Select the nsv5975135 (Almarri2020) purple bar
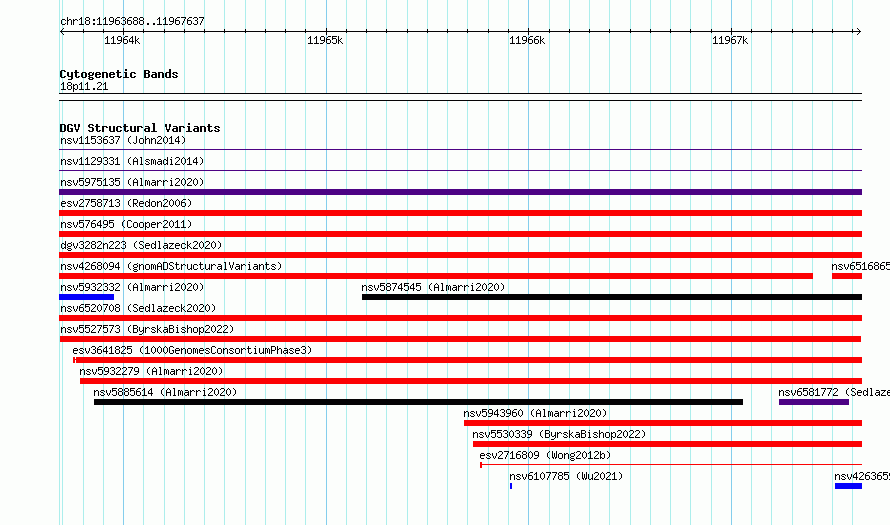 [x=460, y=192]
